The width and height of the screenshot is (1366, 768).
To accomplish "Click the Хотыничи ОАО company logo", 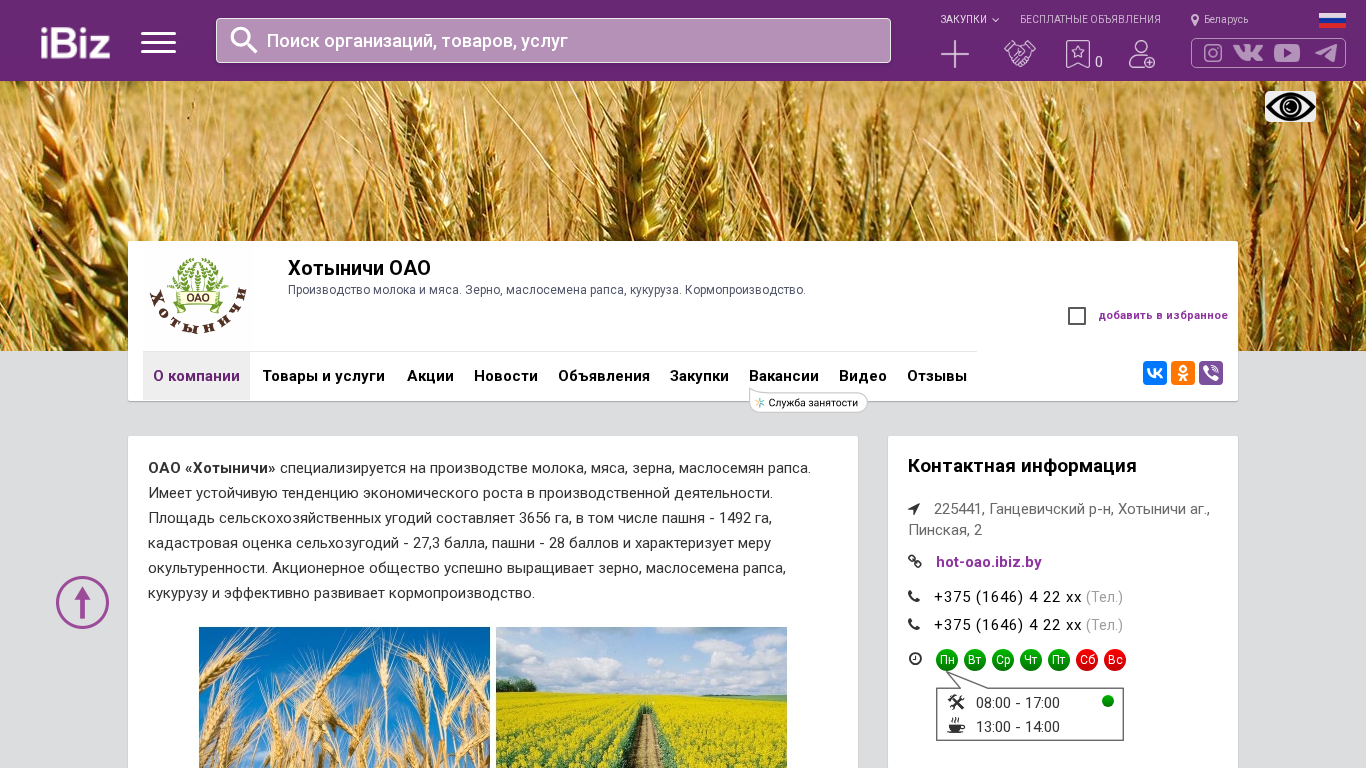I will (197, 296).
